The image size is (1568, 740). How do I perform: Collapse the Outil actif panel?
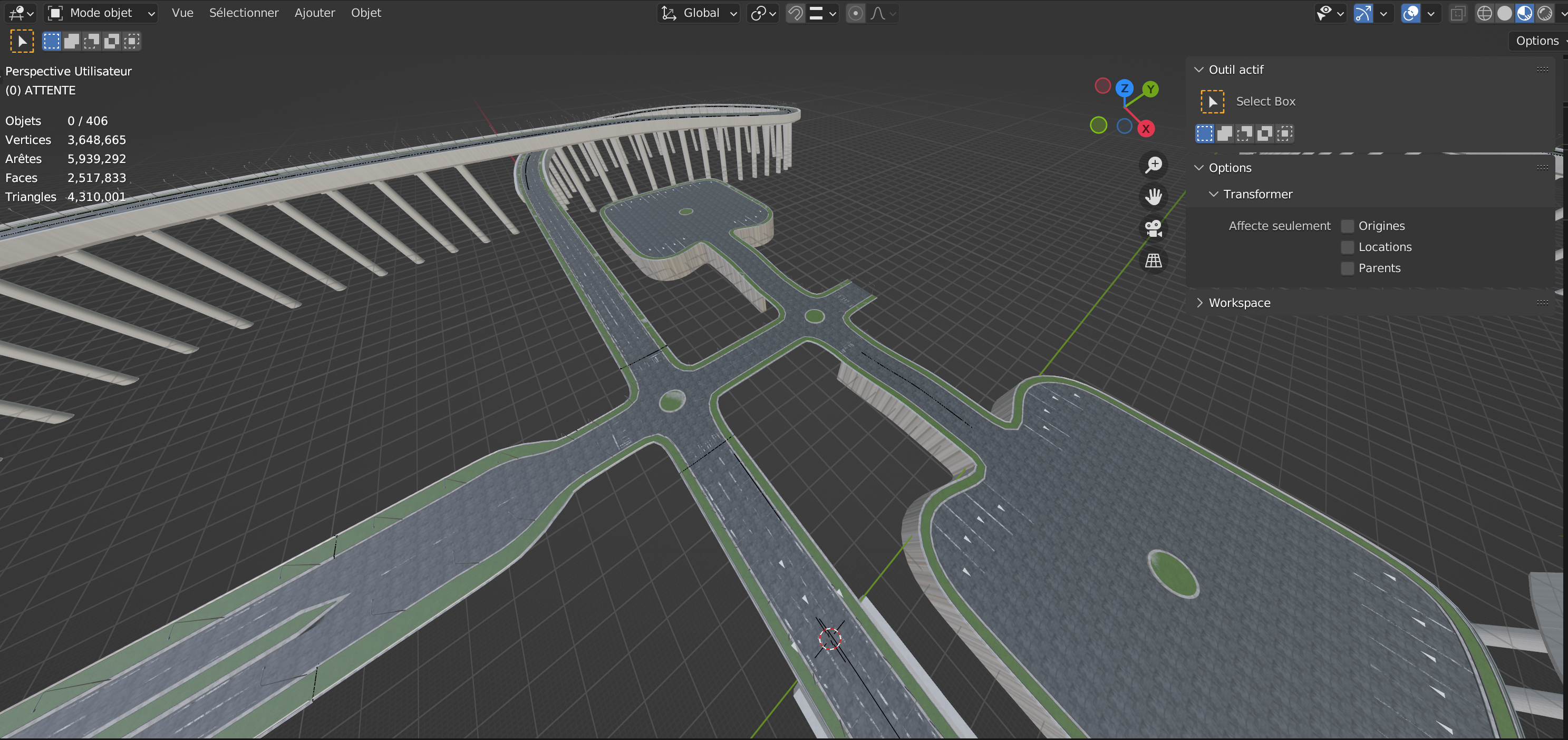(1198, 70)
